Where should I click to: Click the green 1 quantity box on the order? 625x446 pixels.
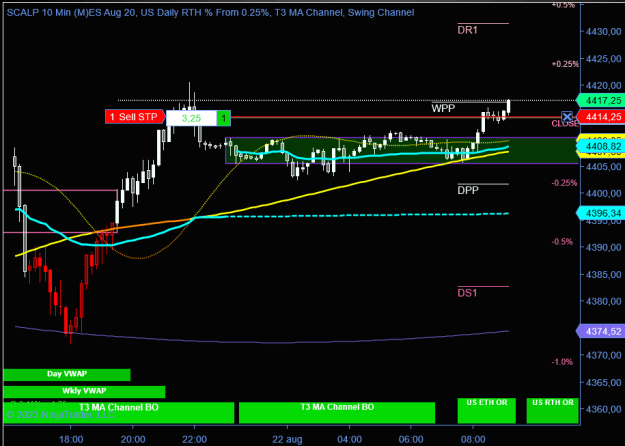coord(224,118)
